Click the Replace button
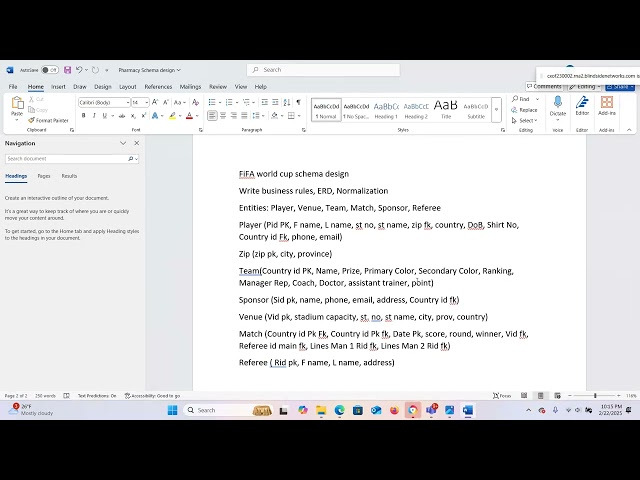The height and width of the screenshot is (480, 640). point(524,110)
